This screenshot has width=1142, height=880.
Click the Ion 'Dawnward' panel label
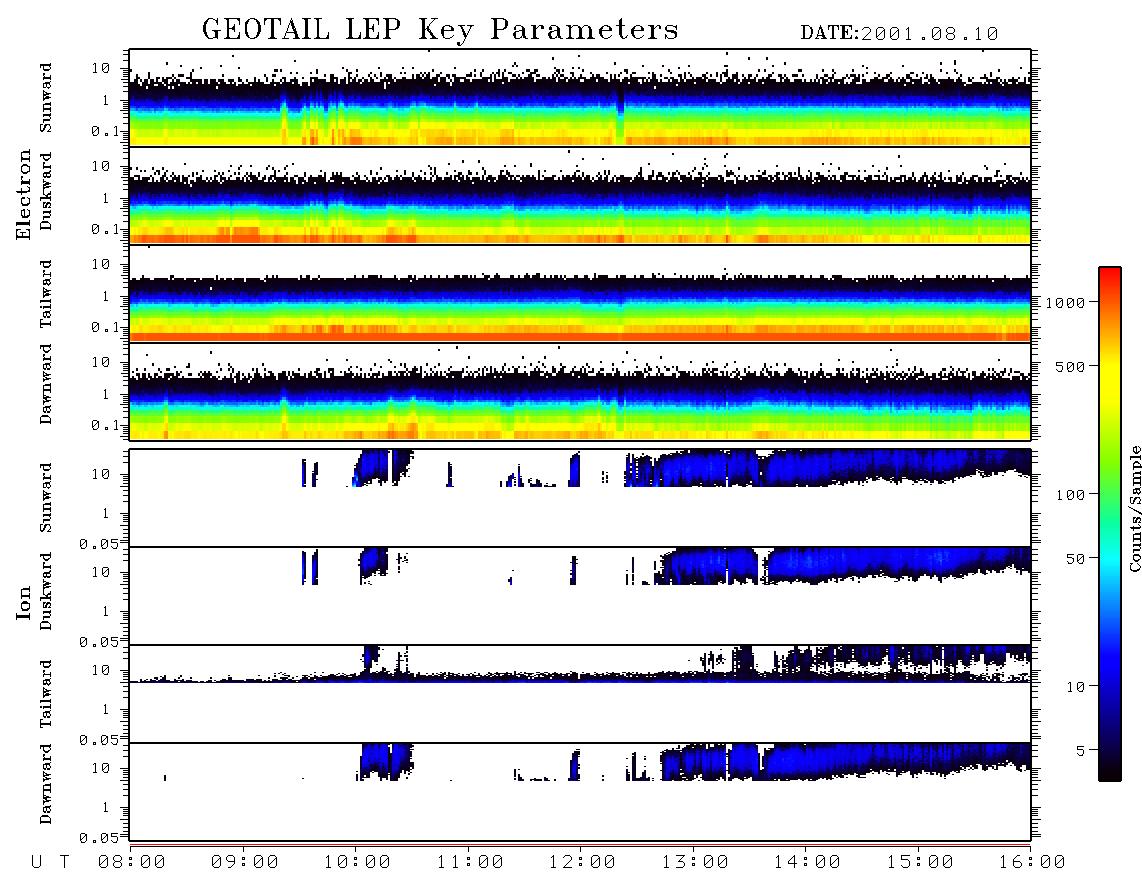pyautogui.click(x=45, y=784)
